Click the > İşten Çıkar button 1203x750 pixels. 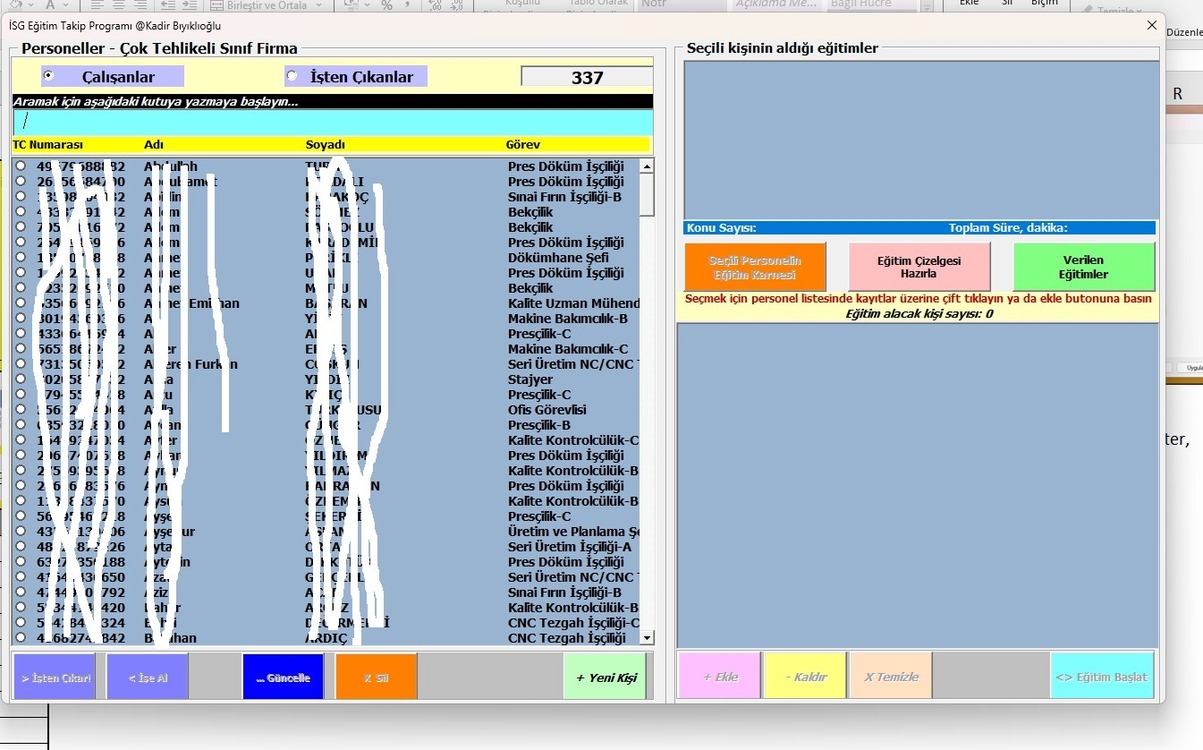[x=55, y=677]
